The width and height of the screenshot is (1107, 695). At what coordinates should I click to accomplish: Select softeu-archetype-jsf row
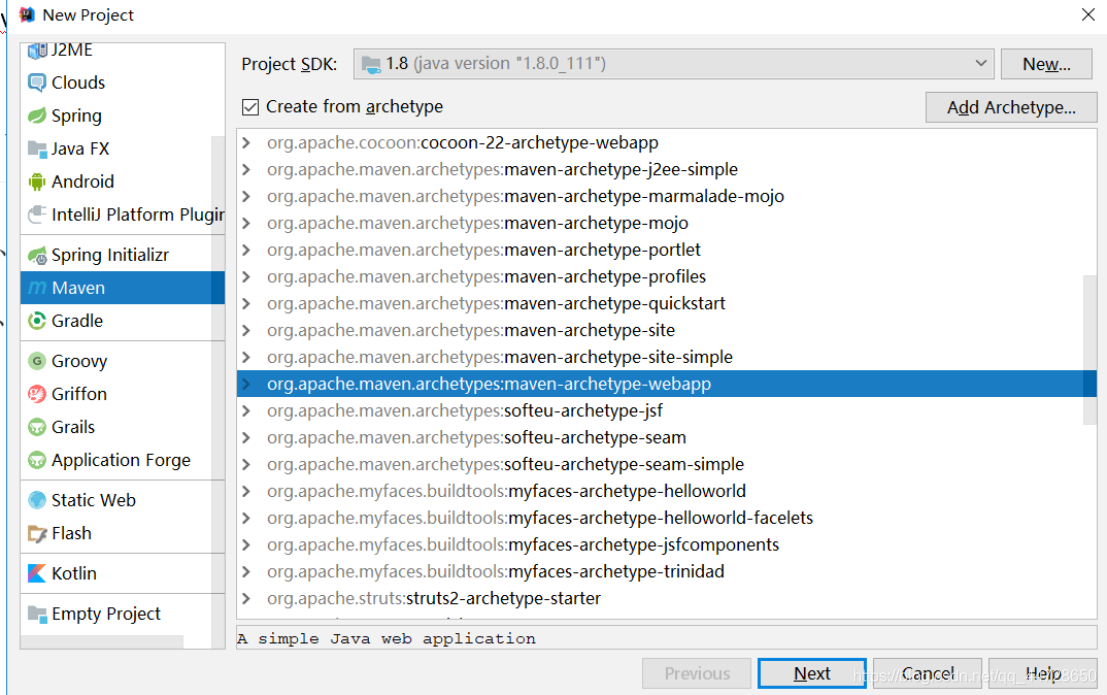[x=666, y=411]
